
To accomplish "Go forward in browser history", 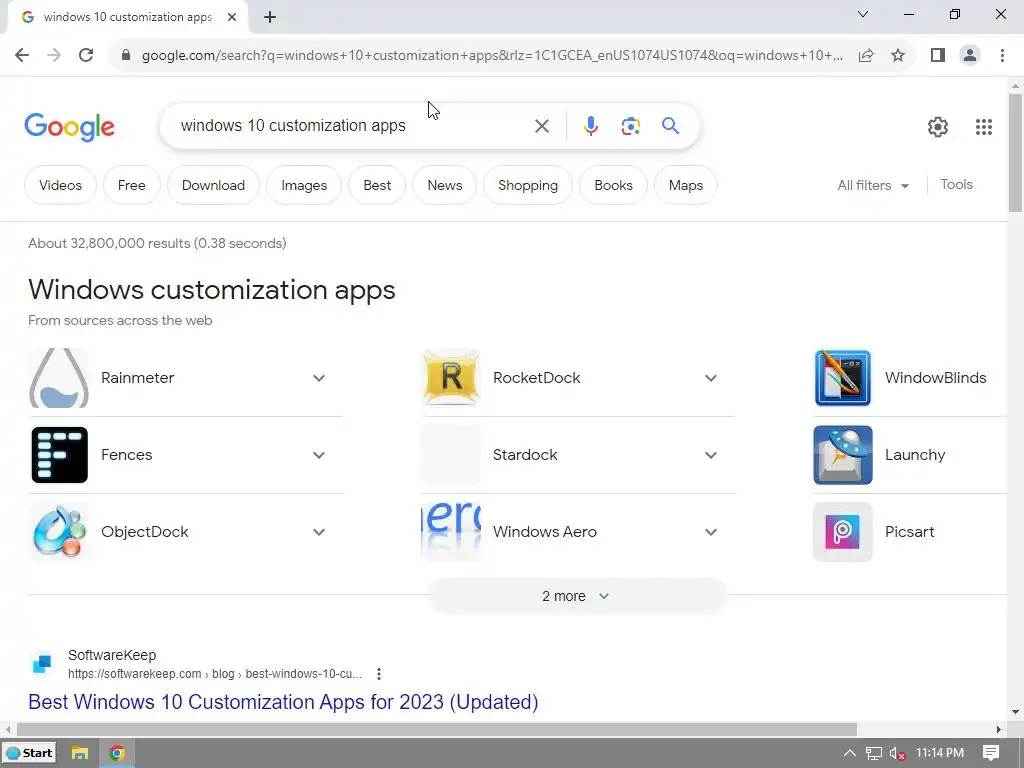I will pos(54,55).
